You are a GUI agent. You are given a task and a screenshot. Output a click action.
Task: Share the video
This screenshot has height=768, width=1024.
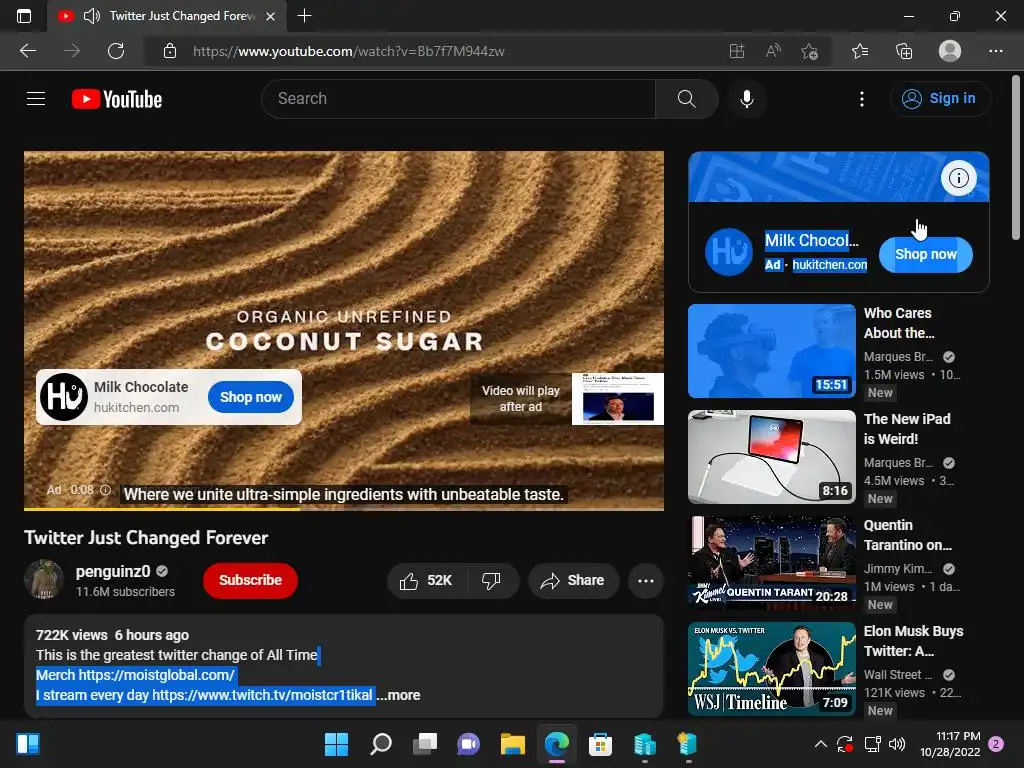click(573, 581)
